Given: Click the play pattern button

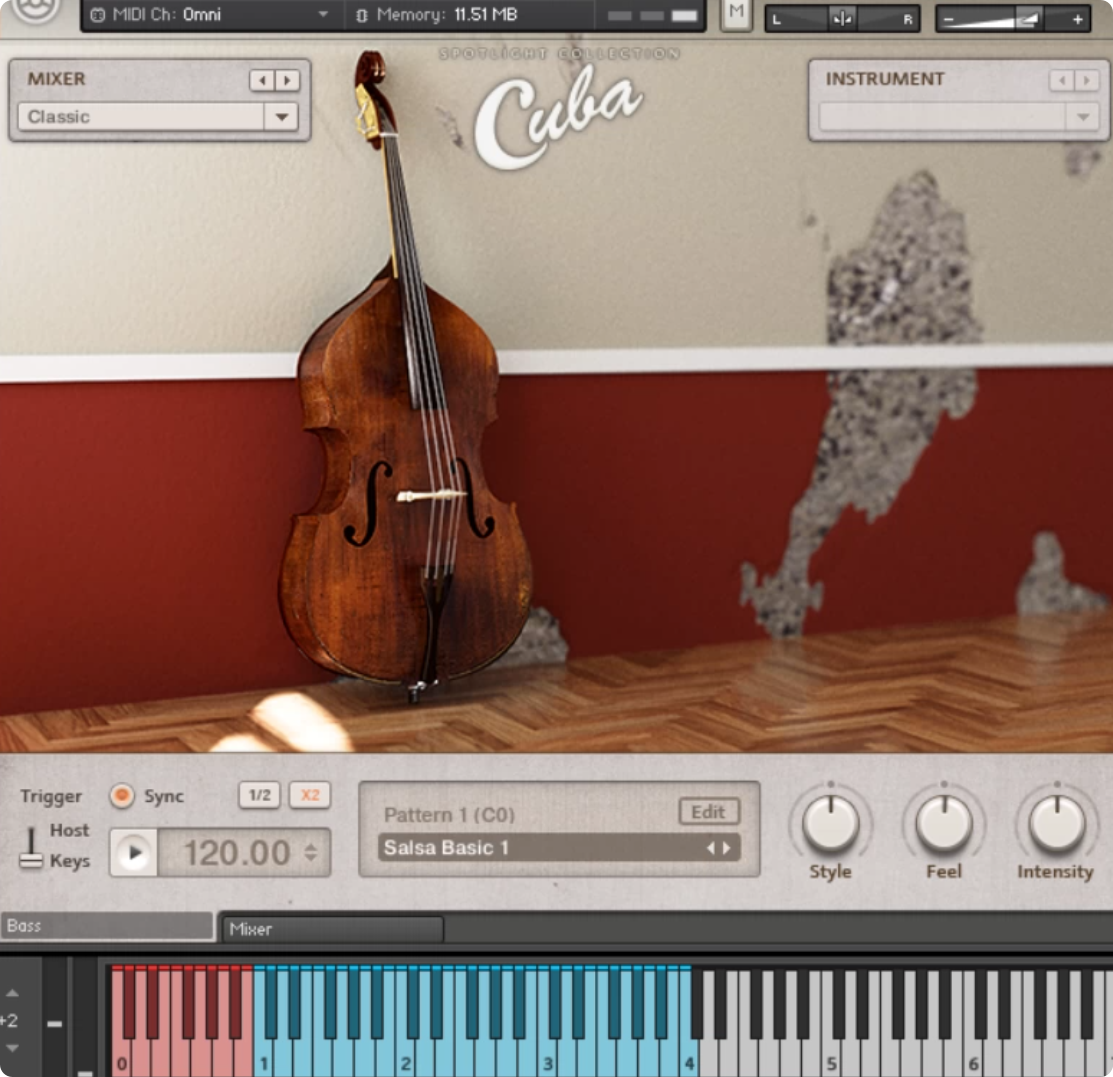Looking at the screenshot, I should point(134,853).
